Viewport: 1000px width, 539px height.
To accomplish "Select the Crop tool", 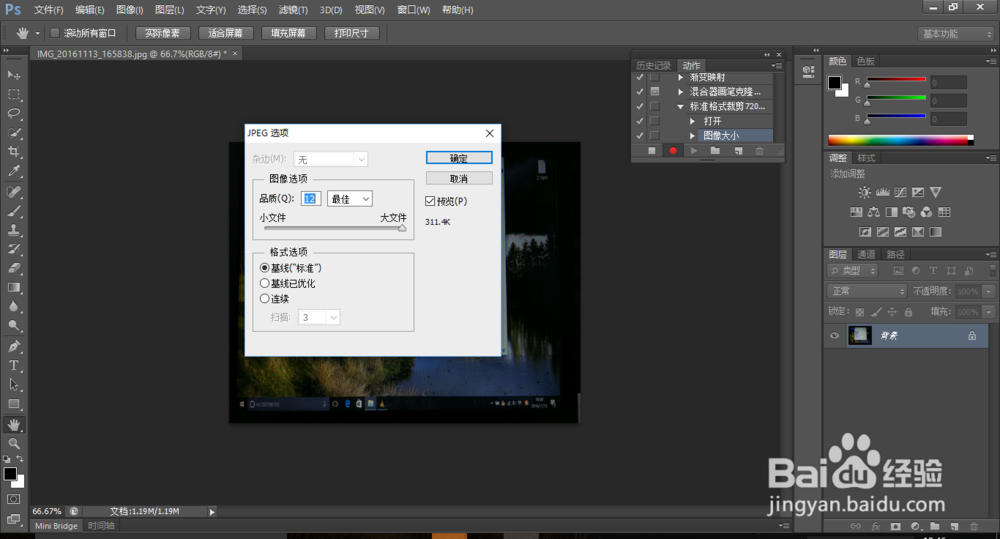I will pos(13,152).
